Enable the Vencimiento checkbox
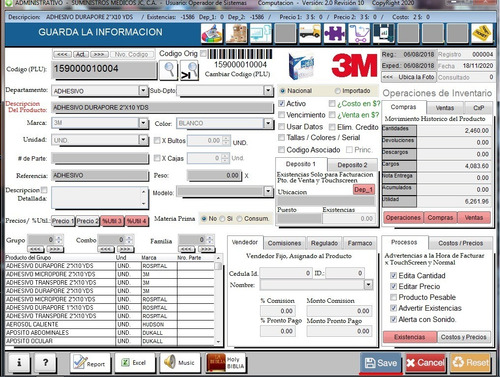Screen dimensions: 500x377 [282, 115]
